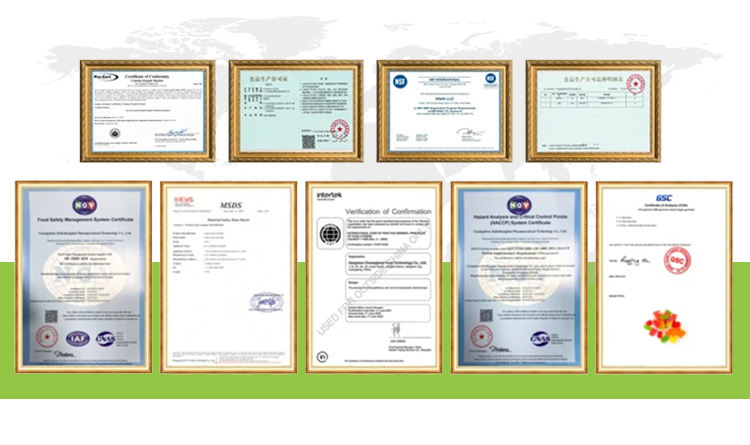This screenshot has height=445, width=750.
Task: Click the MSDS heading text
Action: pyautogui.click(x=231, y=205)
